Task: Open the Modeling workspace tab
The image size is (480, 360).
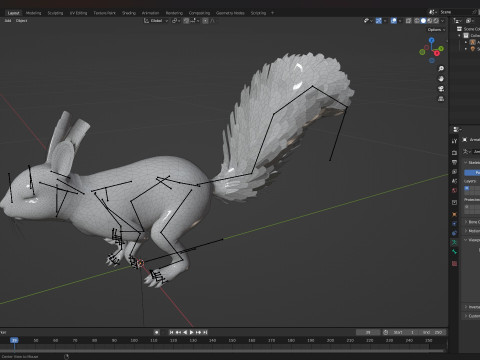Action: click(33, 13)
